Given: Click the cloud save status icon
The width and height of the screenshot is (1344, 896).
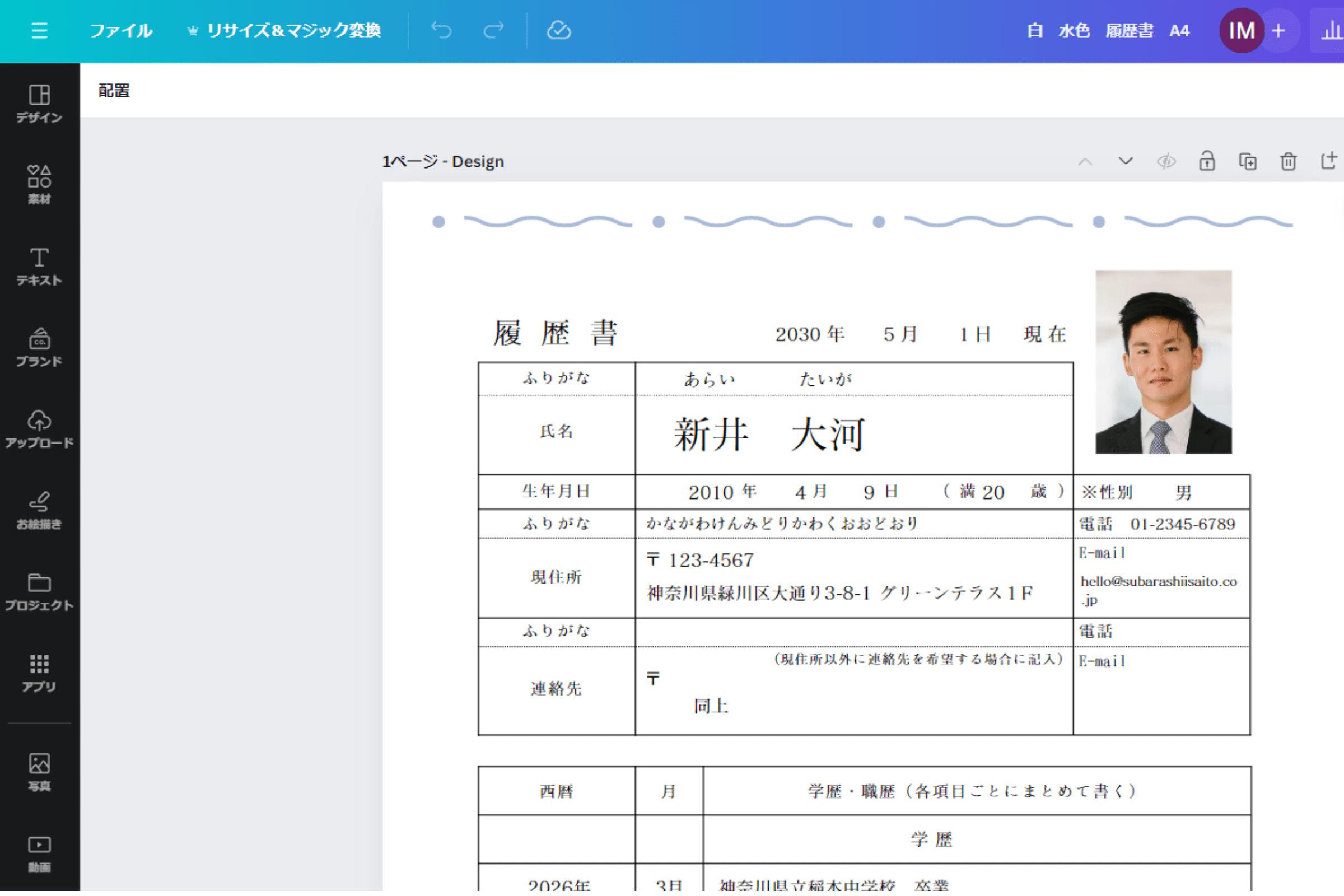Looking at the screenshot, I should tap(558, 30).
